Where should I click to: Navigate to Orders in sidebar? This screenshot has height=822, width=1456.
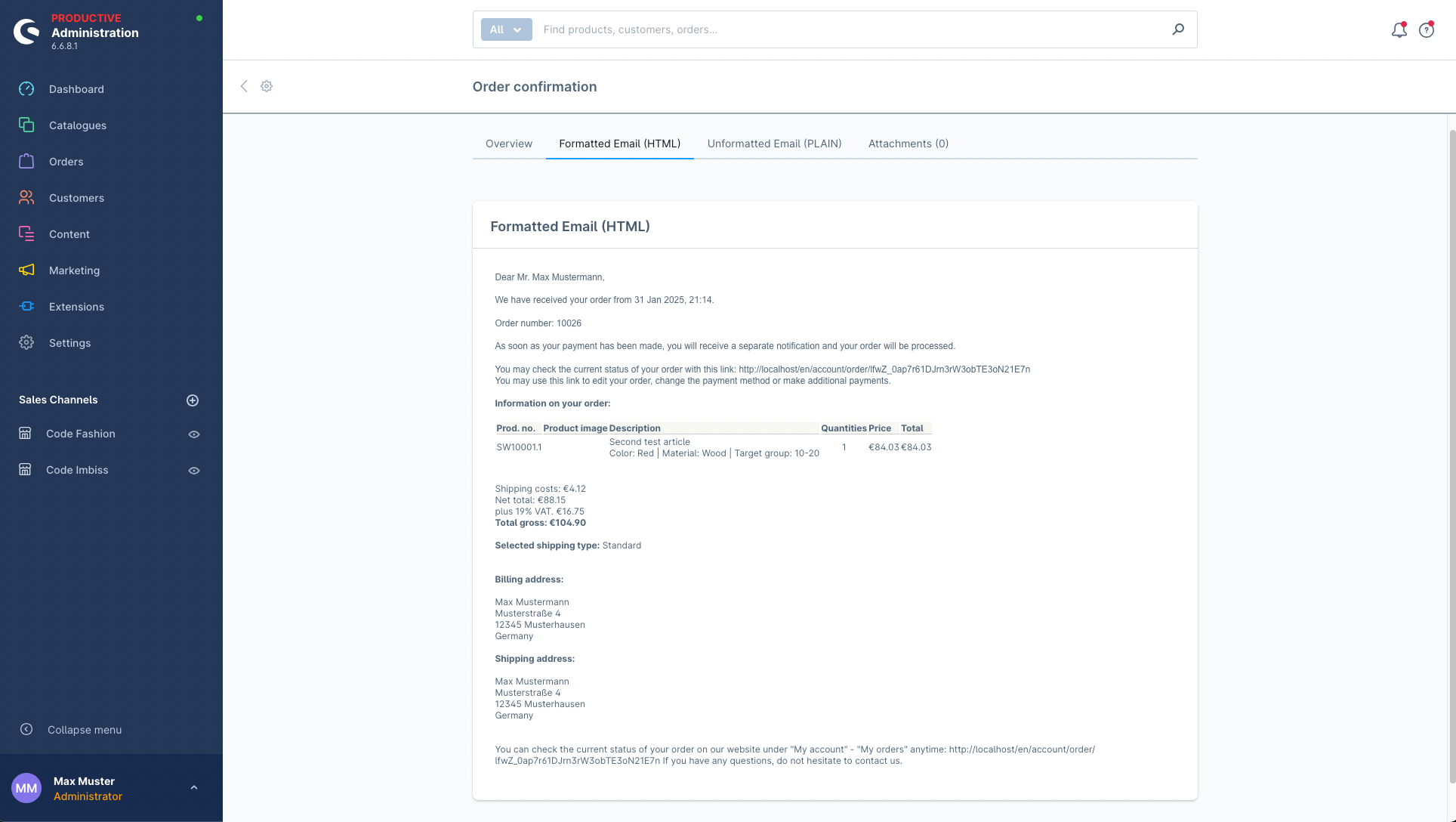[66, 161]
